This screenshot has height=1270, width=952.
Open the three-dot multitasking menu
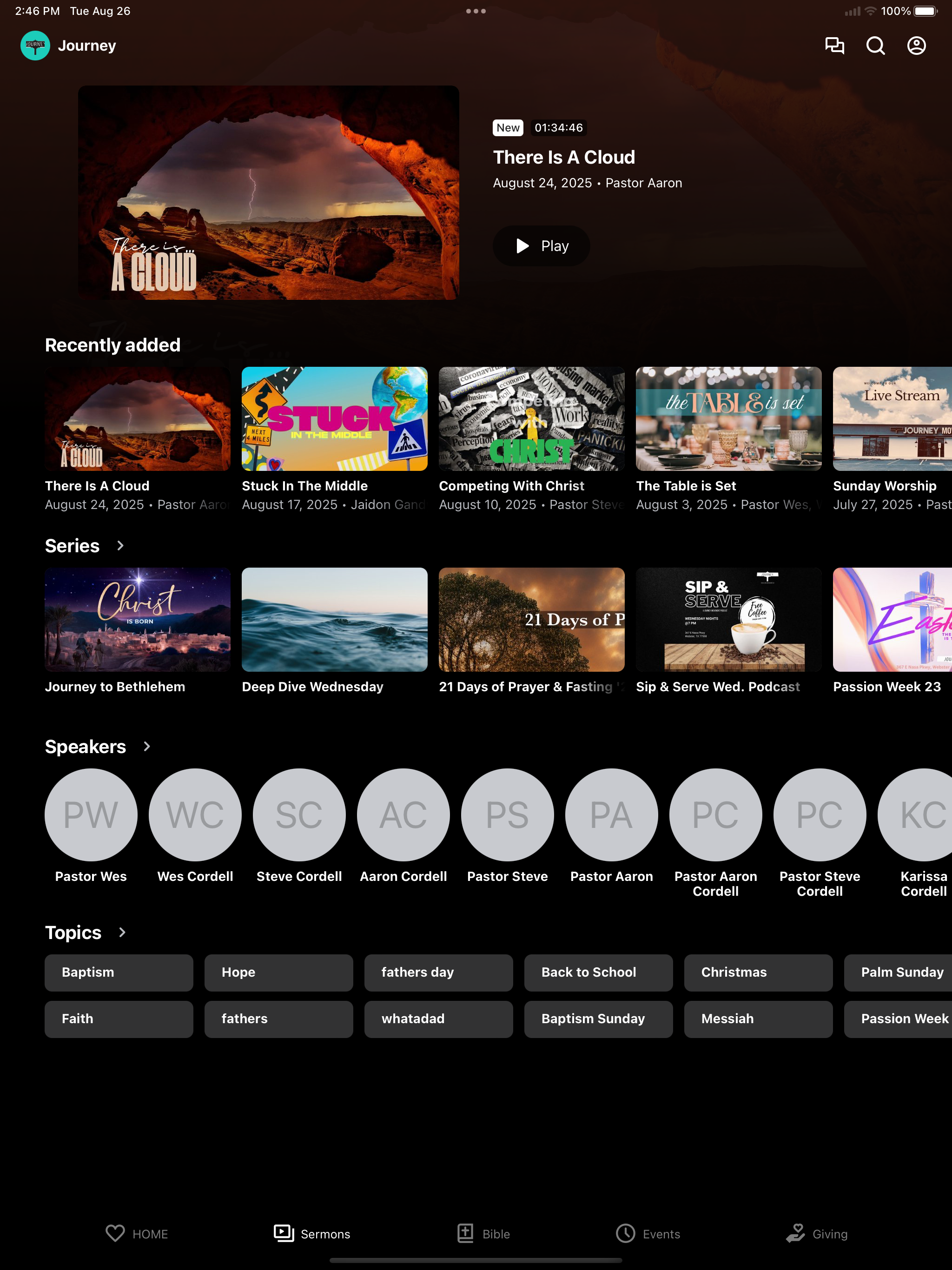(x=476, y=11)
